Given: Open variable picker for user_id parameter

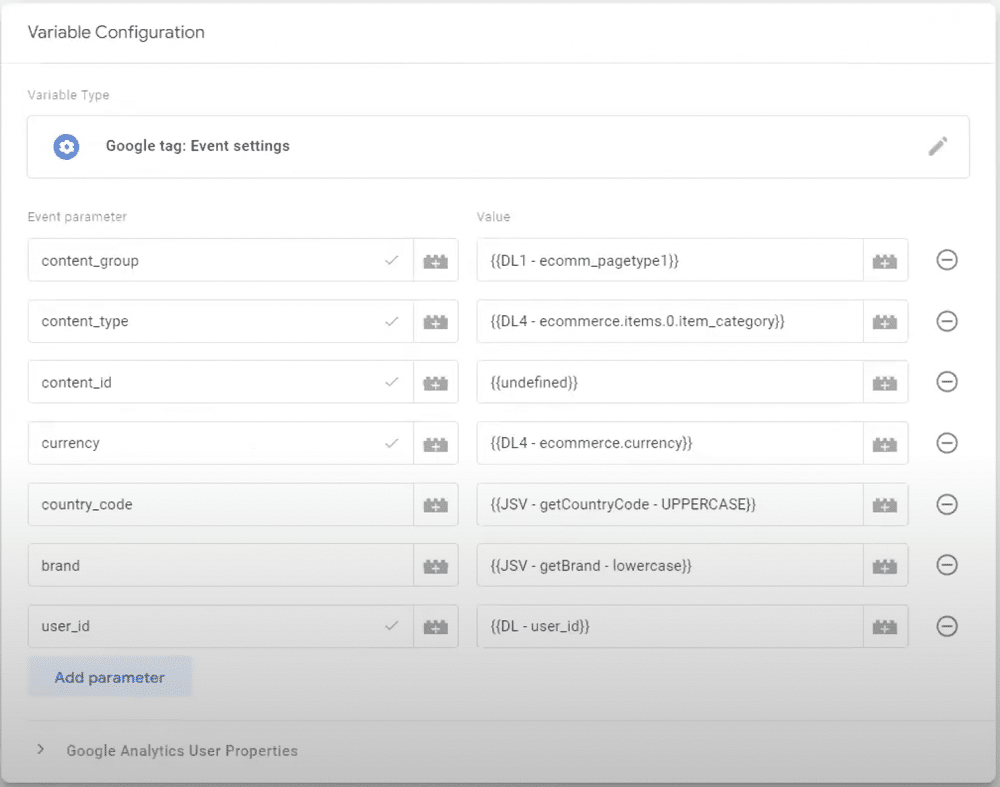Looking at the screenshot, I should pyautogui.click(x=435, y=626).
